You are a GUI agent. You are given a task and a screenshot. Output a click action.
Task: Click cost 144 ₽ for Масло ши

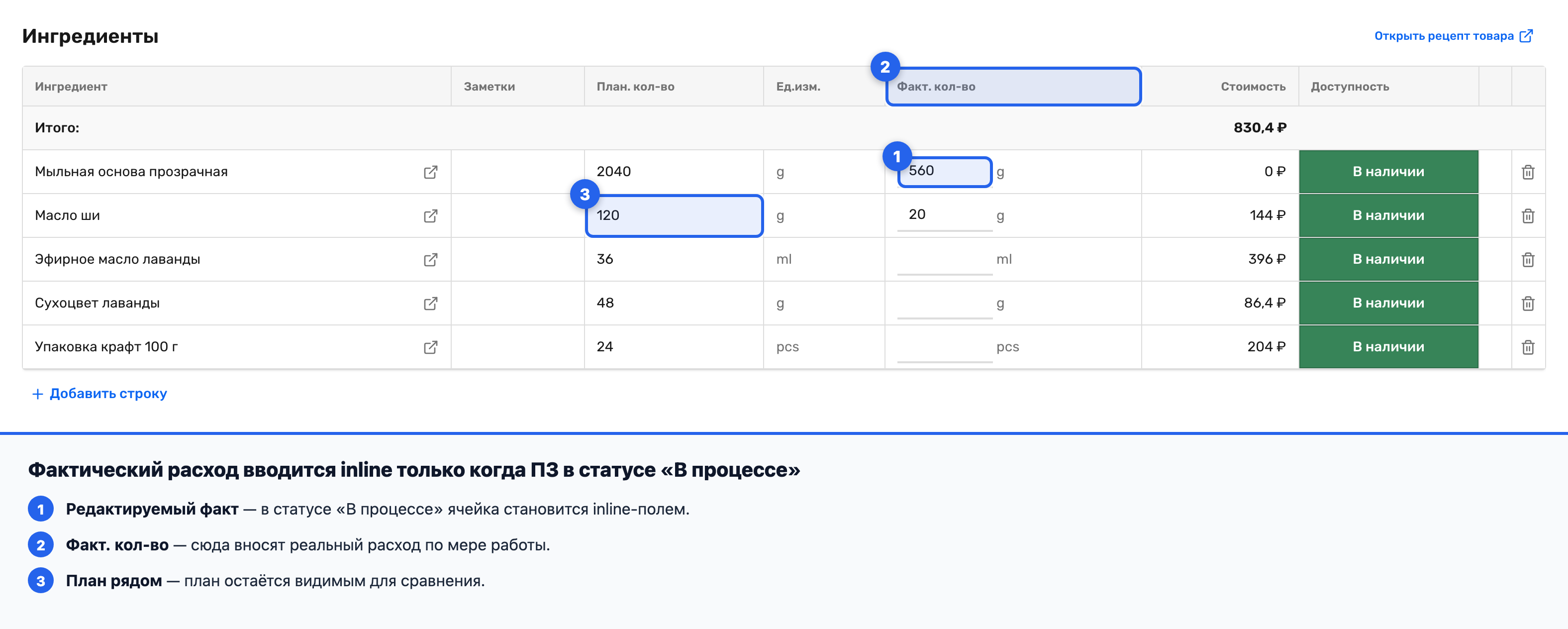click(1268, 215)
